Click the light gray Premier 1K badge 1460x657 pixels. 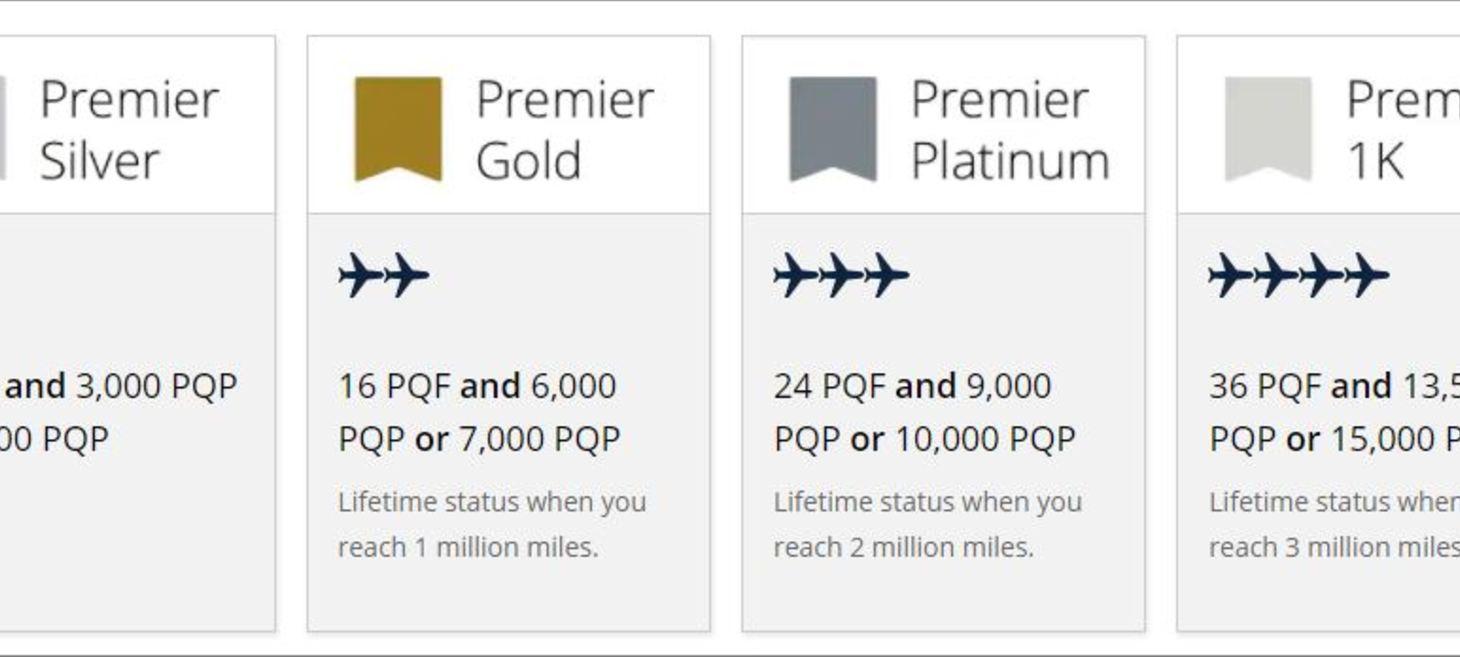point(1268,128)
